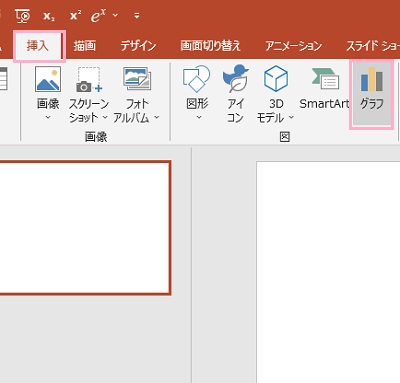Open the デザイン ribbon tab
Screen dimensions: 400x383
point(138,46)
